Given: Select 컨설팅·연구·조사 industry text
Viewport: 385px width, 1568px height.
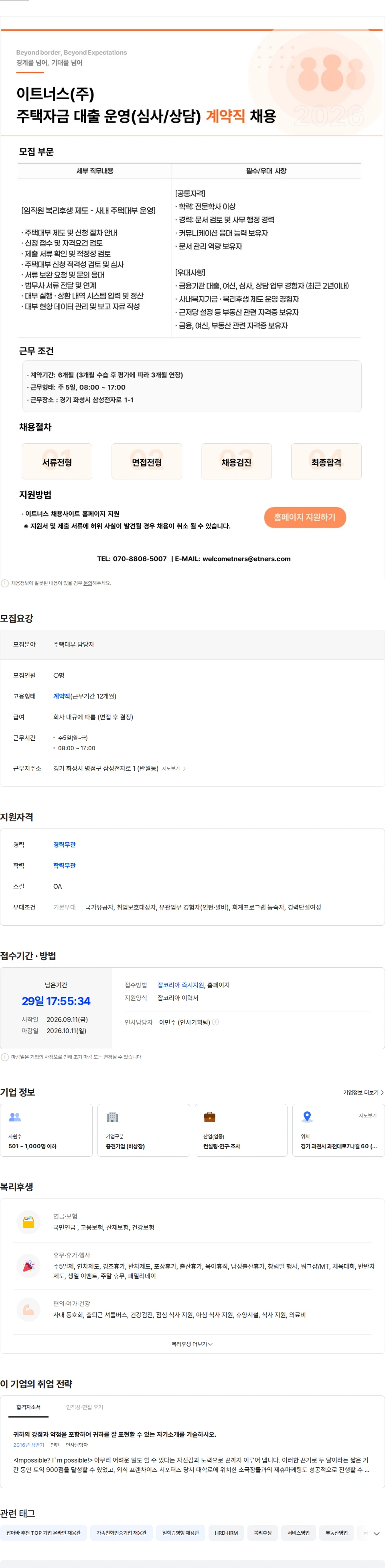Looking at the screenshot, I should (x=221, y=1146).
